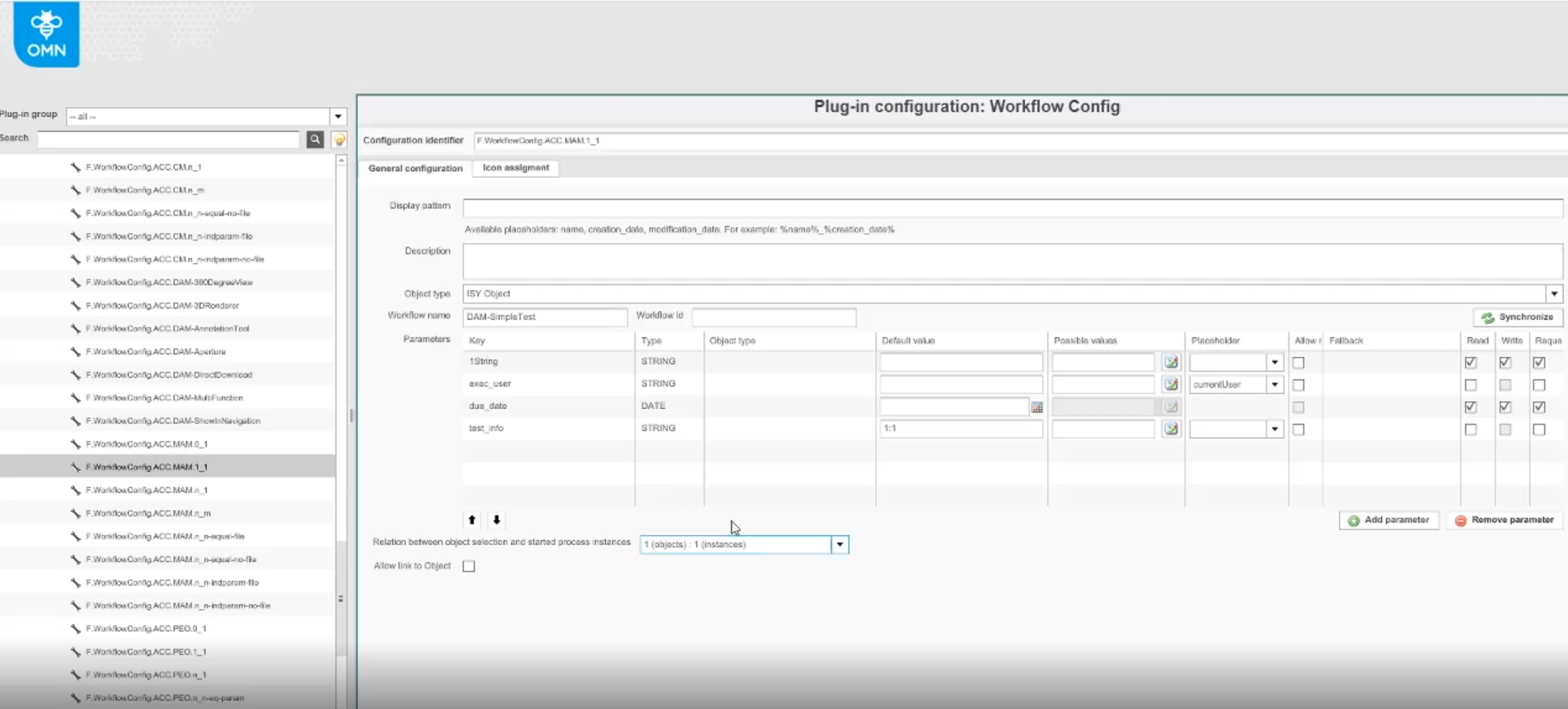This screenshot has height=709, width=1568.
Task: Expand the Object type dropdown
Action: (1554, 294)
